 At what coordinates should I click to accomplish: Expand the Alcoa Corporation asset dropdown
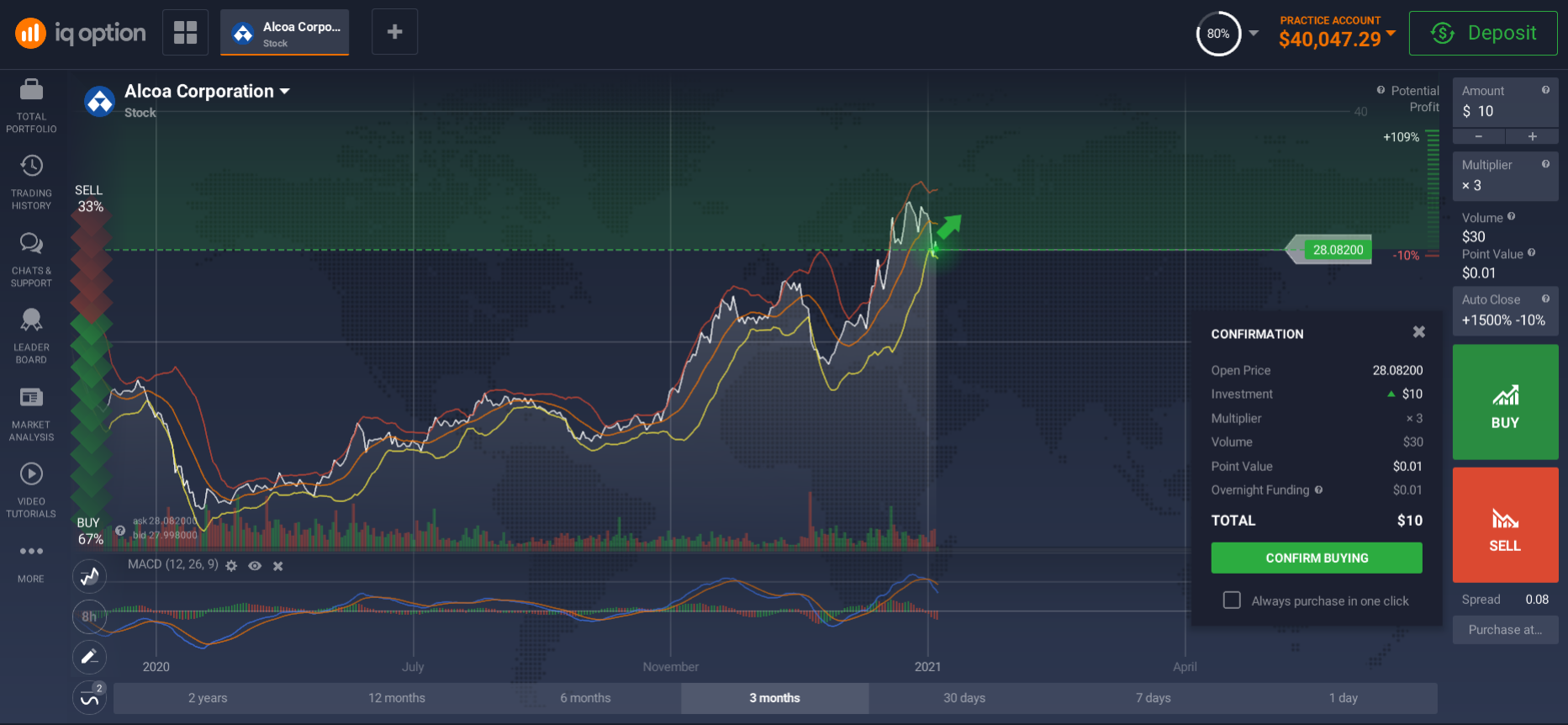pos(285,91)
